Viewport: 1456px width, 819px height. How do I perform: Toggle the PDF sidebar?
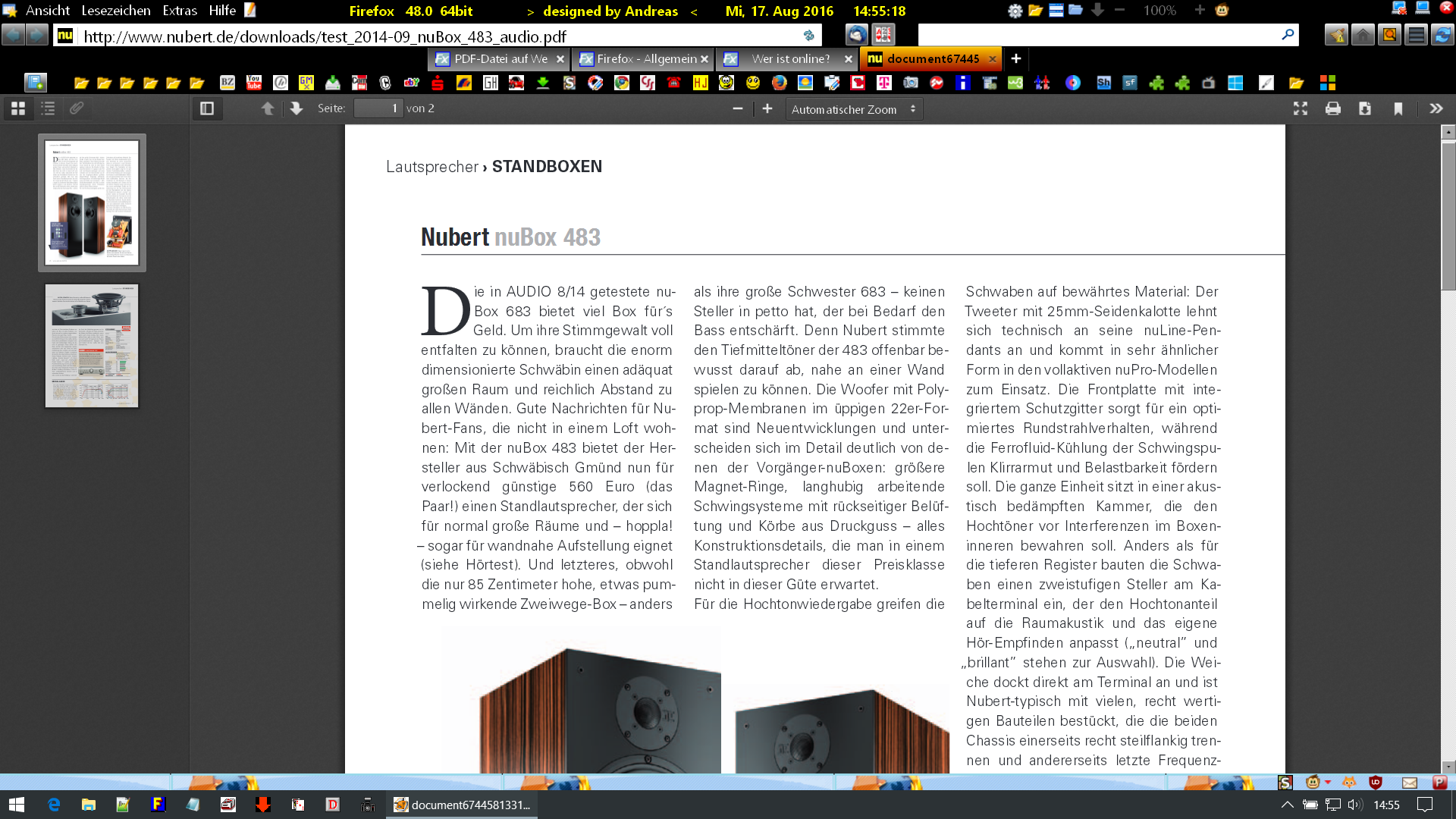coord(207,108)
